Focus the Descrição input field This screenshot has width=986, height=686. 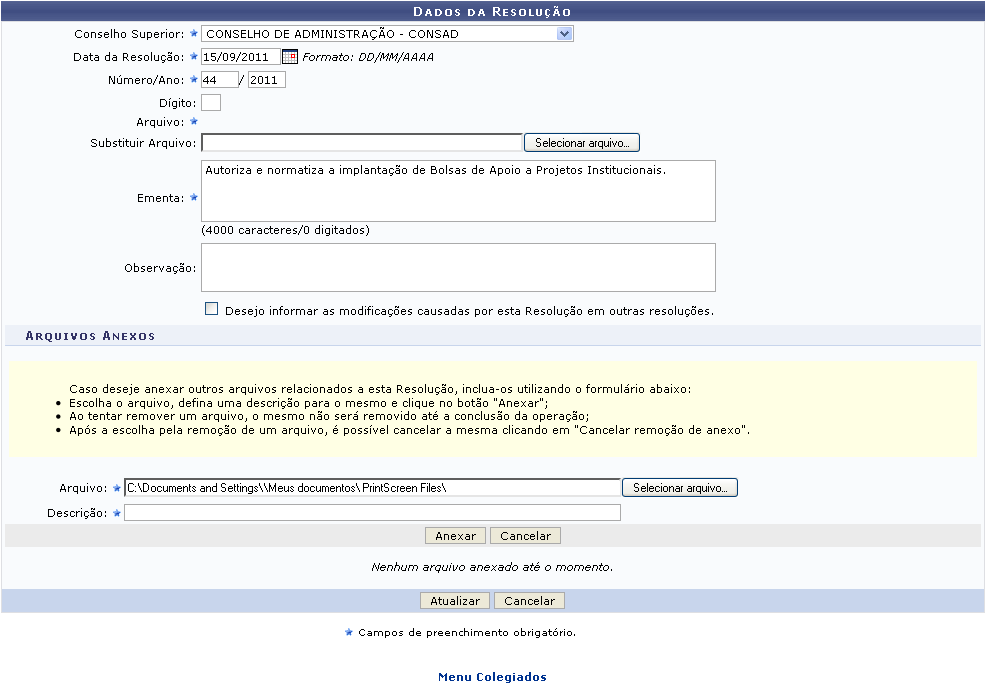(x=372, y=513)
